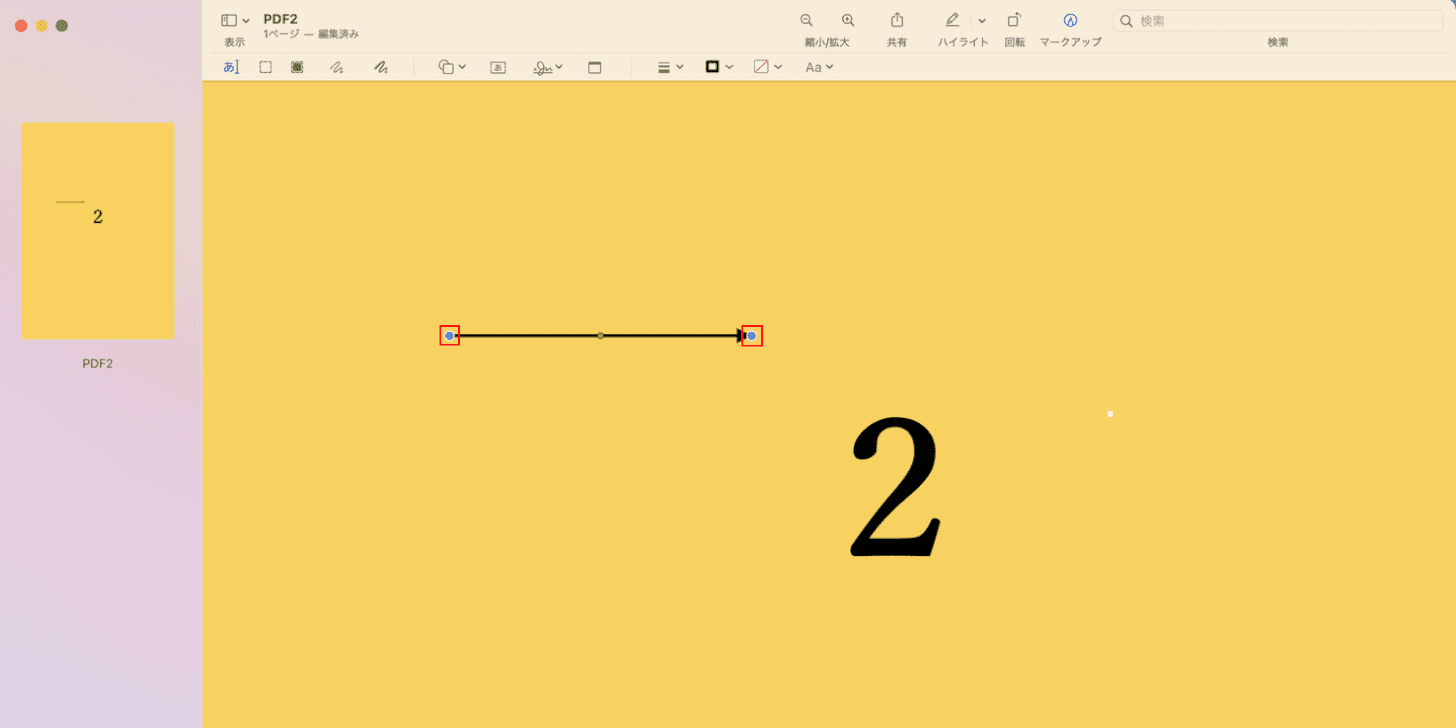The image size is (1456, 728).
Task: Grab the arrow's right endpoint handle
Action: click(x=752, y=336)
